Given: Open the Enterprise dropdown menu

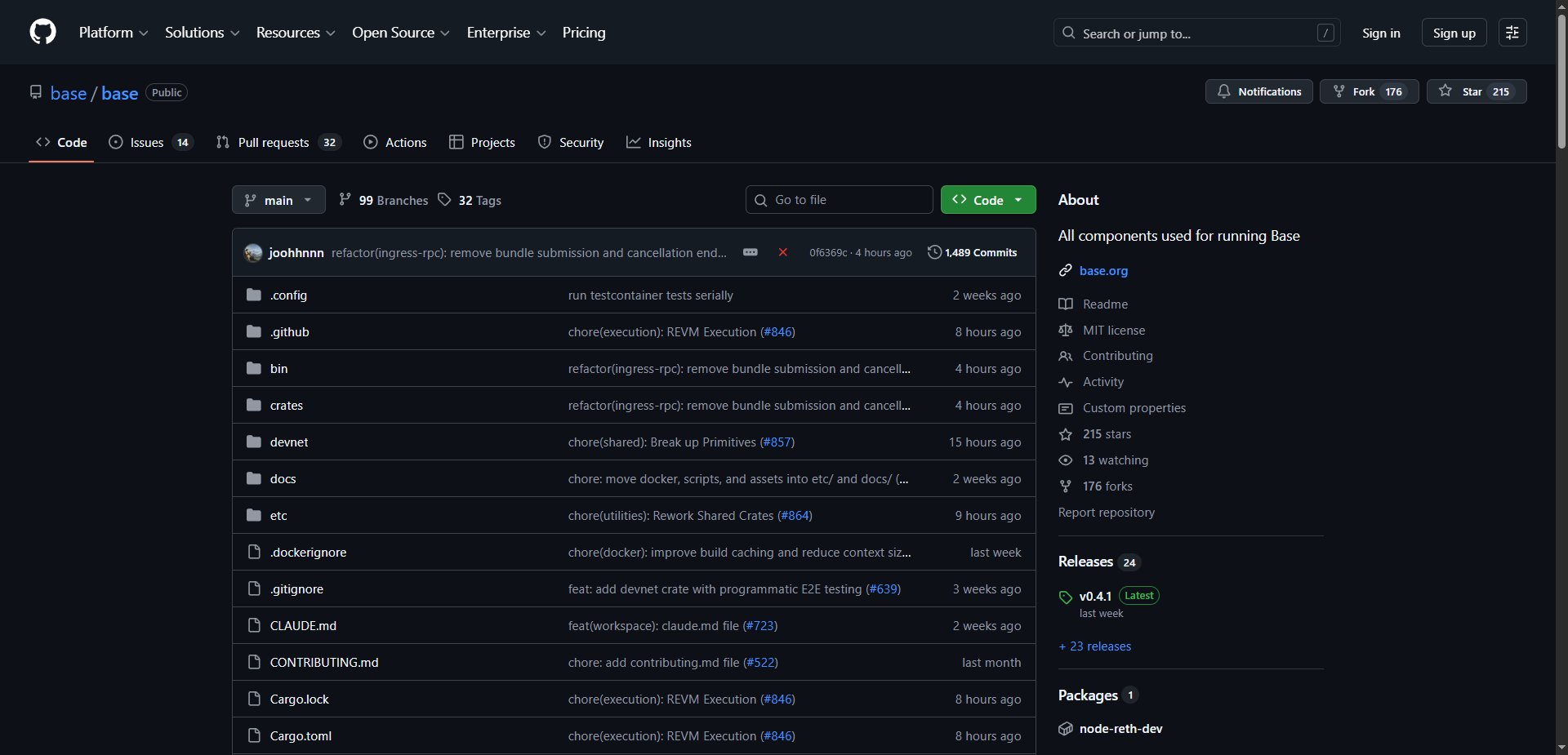Looking at the screenshot, I should pos(506,33).
